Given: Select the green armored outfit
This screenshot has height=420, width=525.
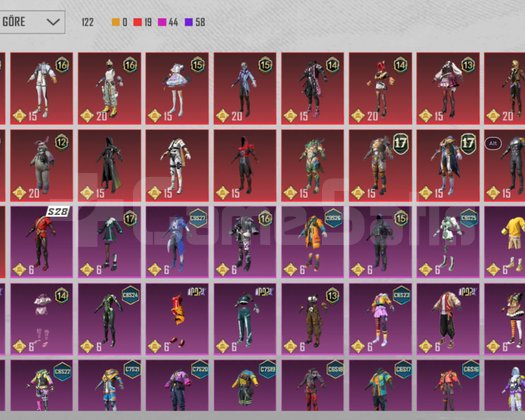Looking at the screenshot, I should point(313,166).
